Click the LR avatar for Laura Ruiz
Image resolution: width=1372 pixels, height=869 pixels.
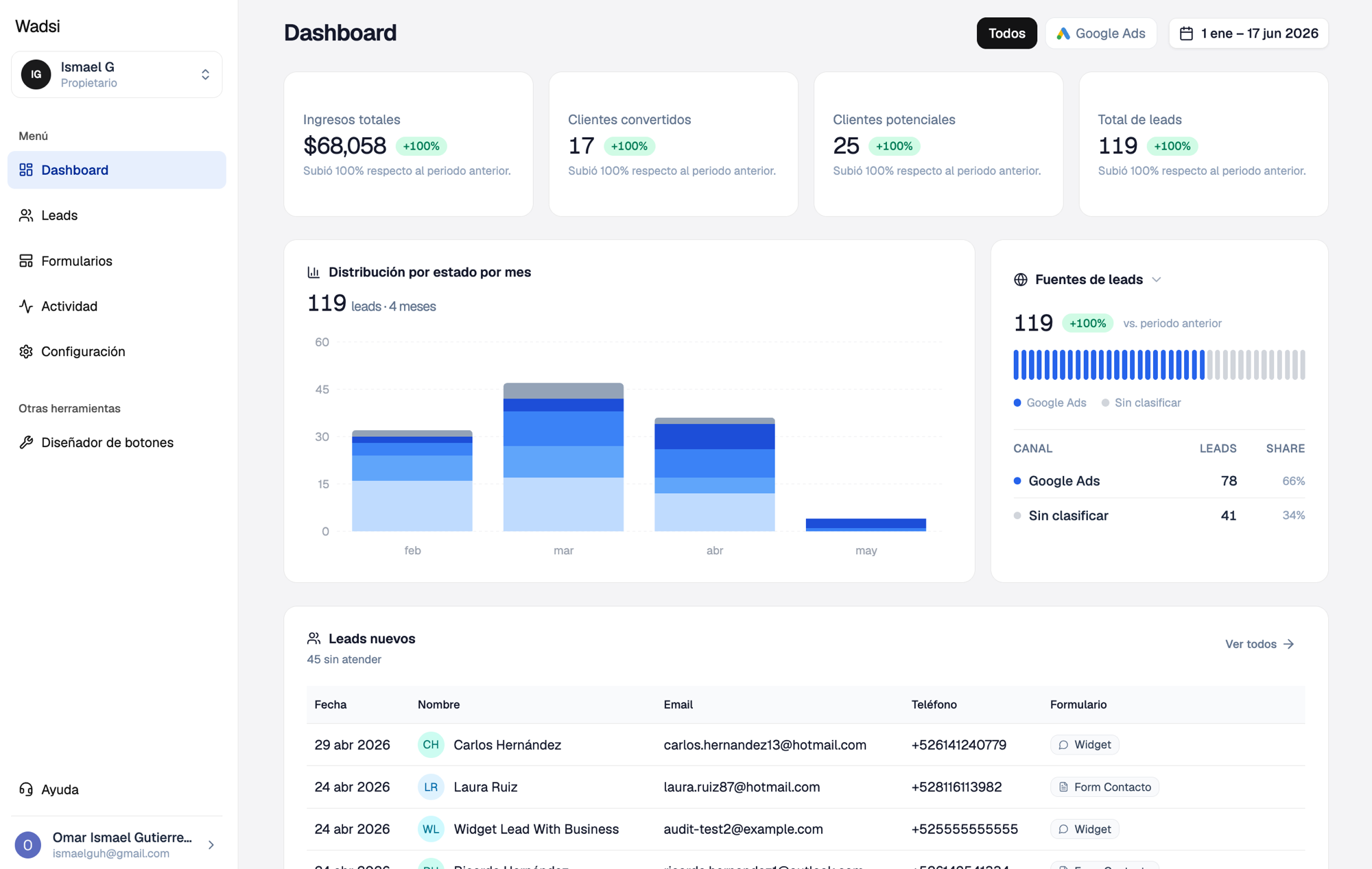[x=431, y=787]
